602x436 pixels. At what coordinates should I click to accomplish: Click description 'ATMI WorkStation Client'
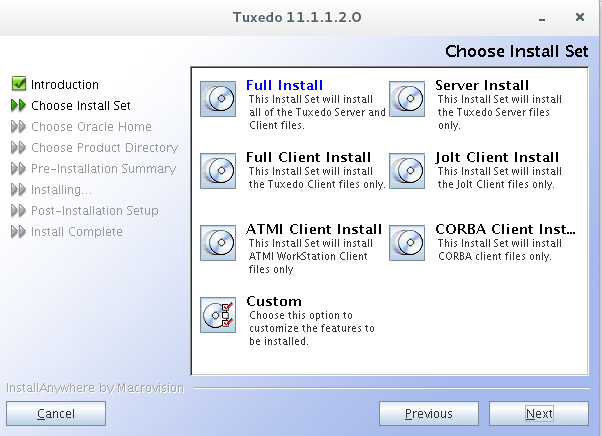click(x=308, y=256)
